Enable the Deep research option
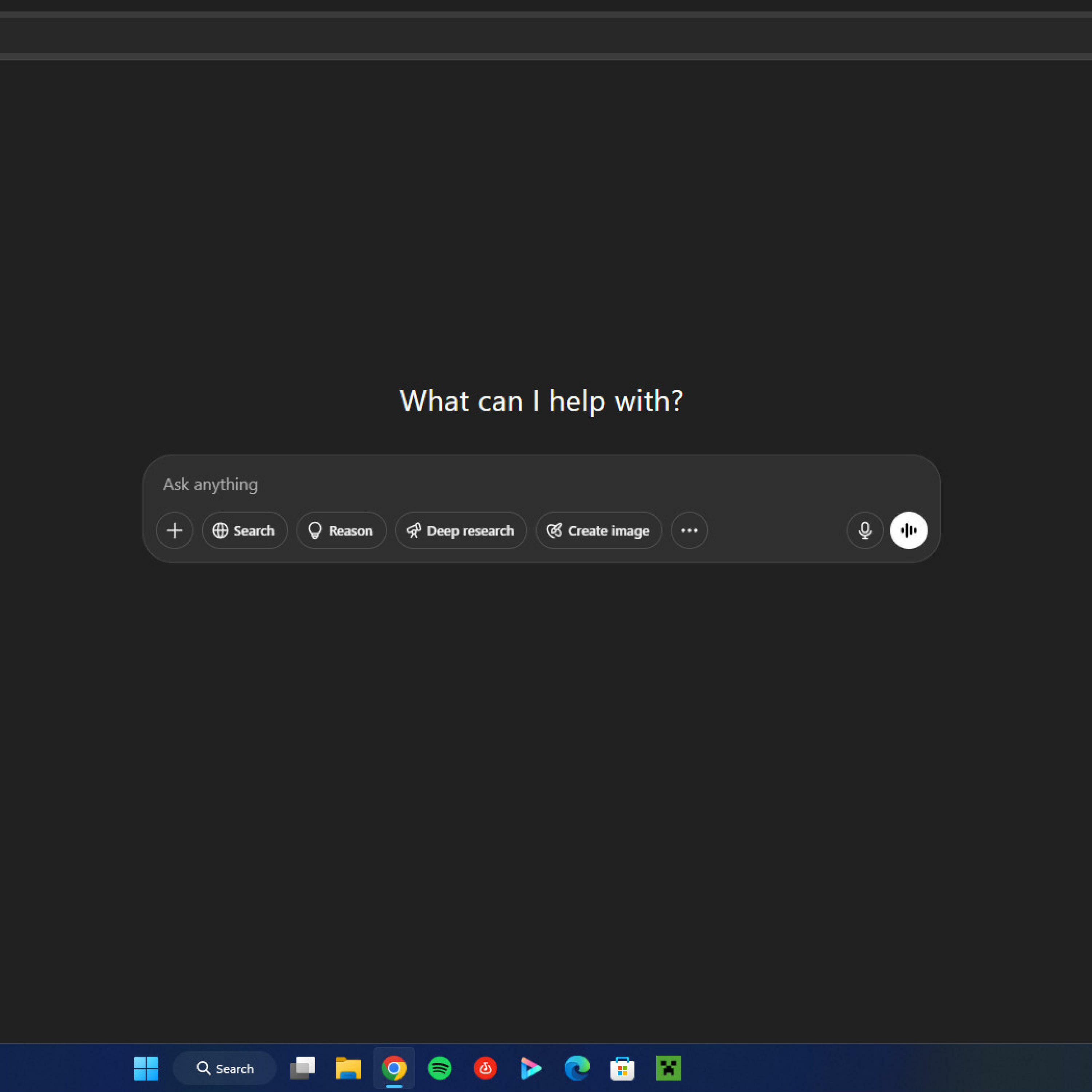1092x1092 pixels. click(461, 530)
